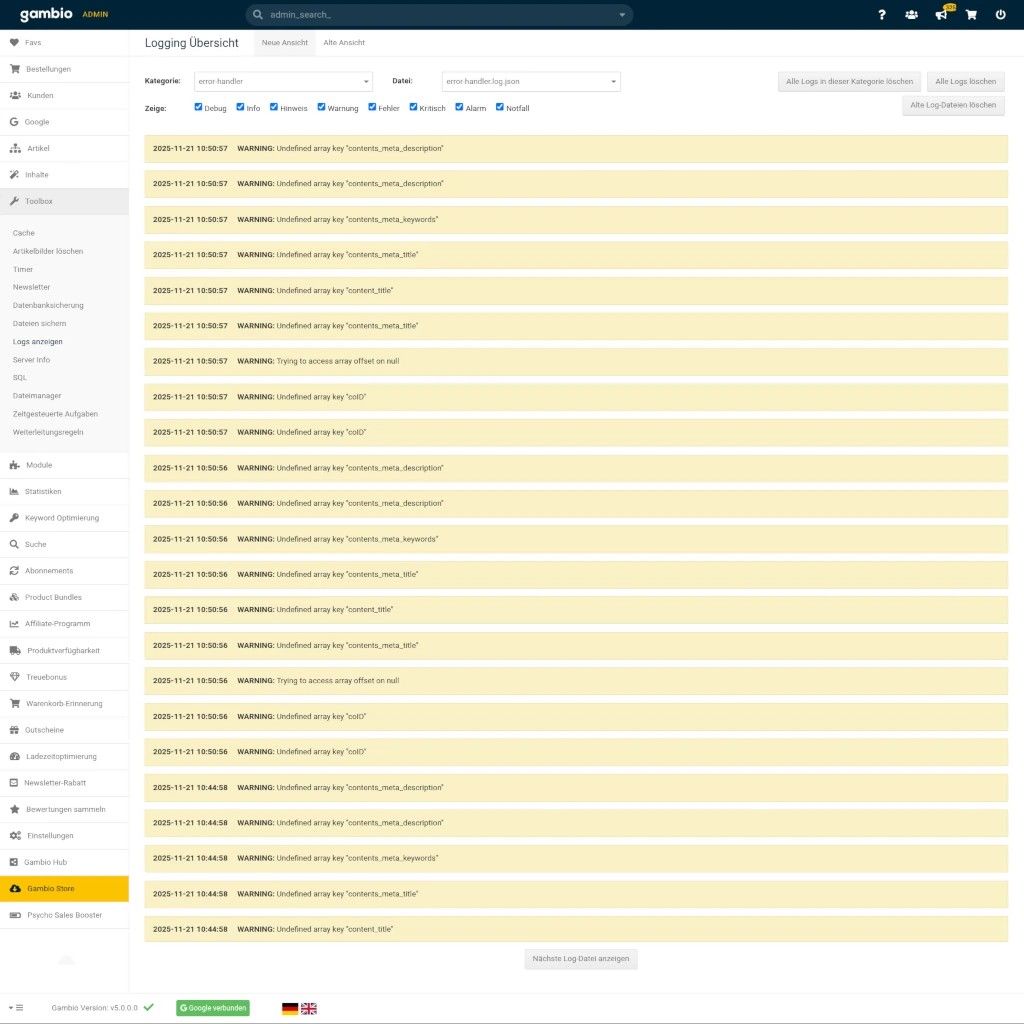Uncheck the Debug log level checkbox
Image resolution: width=1024 pixels, height=1024 pixels.
(198, 107)
